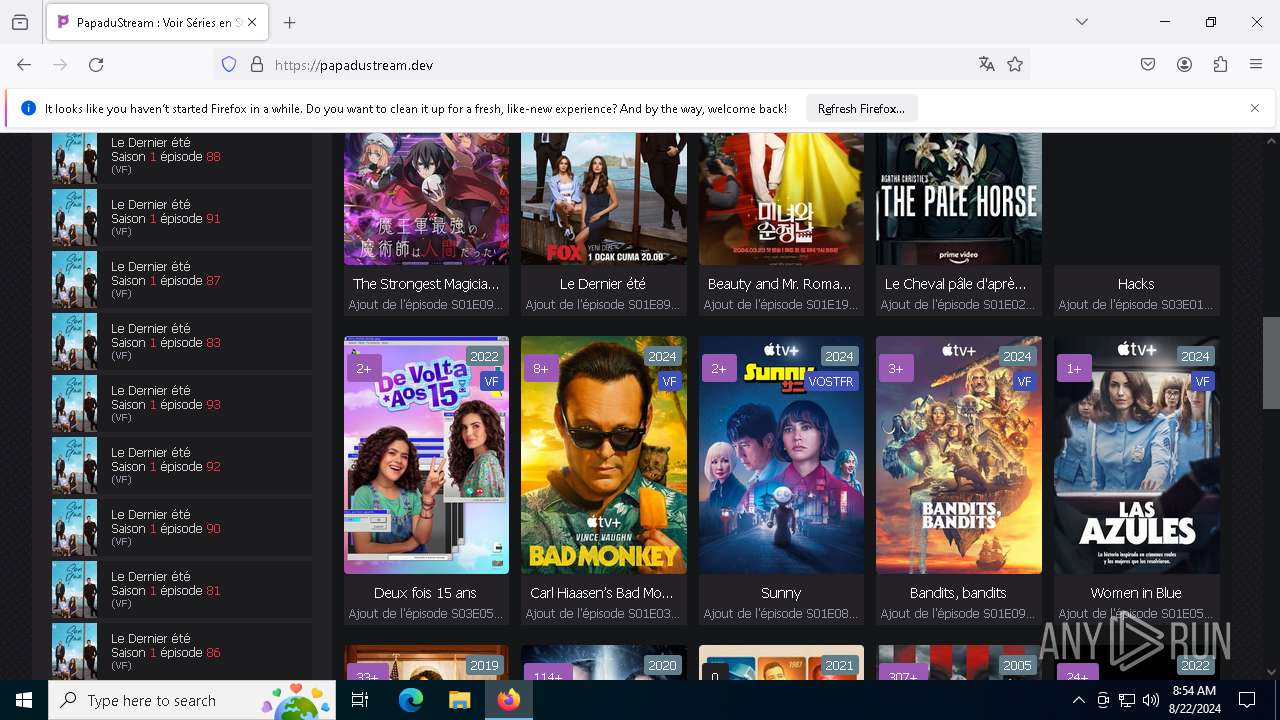Launch Microsoft Edge from taskbar

point(411,700)
